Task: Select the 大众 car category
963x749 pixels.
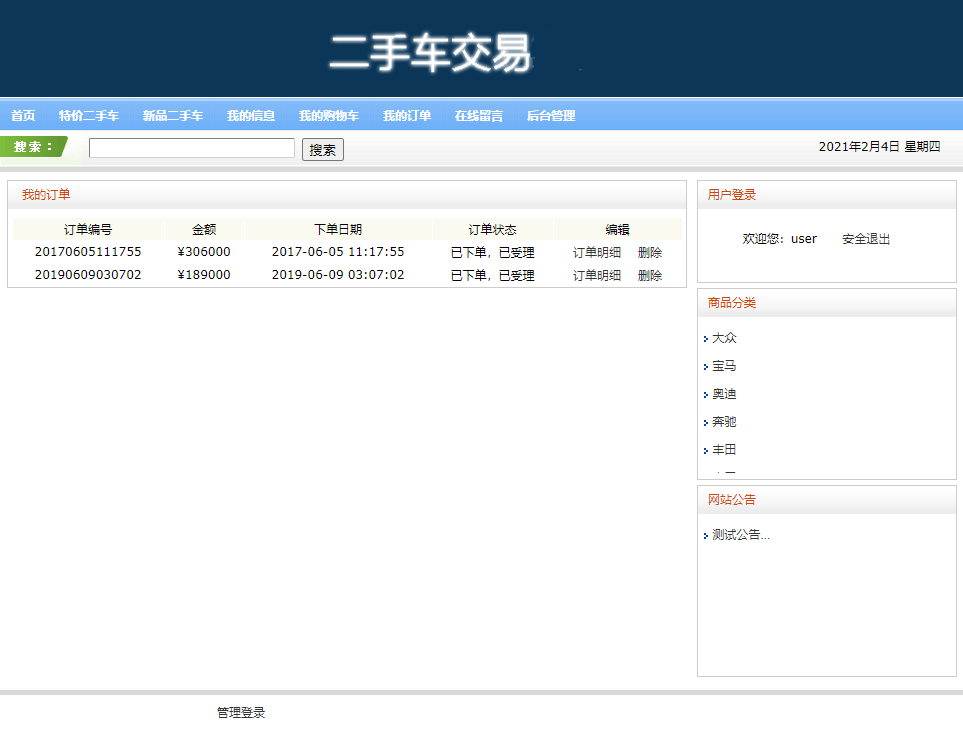Action: point(724,338)
